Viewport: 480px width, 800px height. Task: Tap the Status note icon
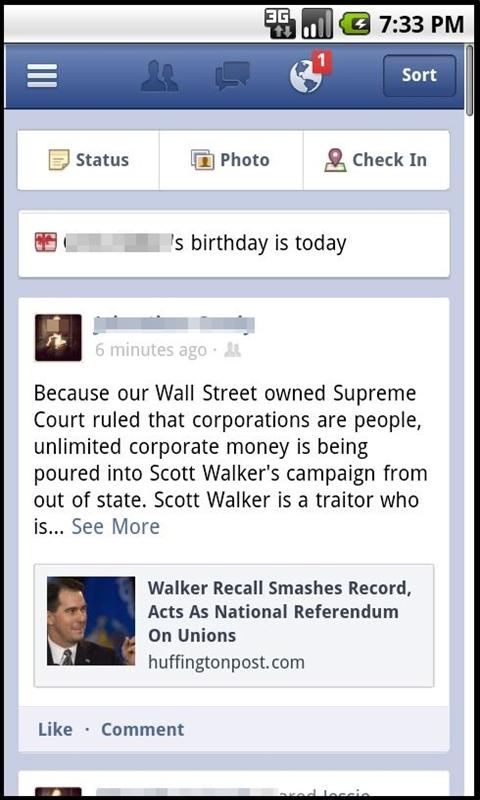59,160
